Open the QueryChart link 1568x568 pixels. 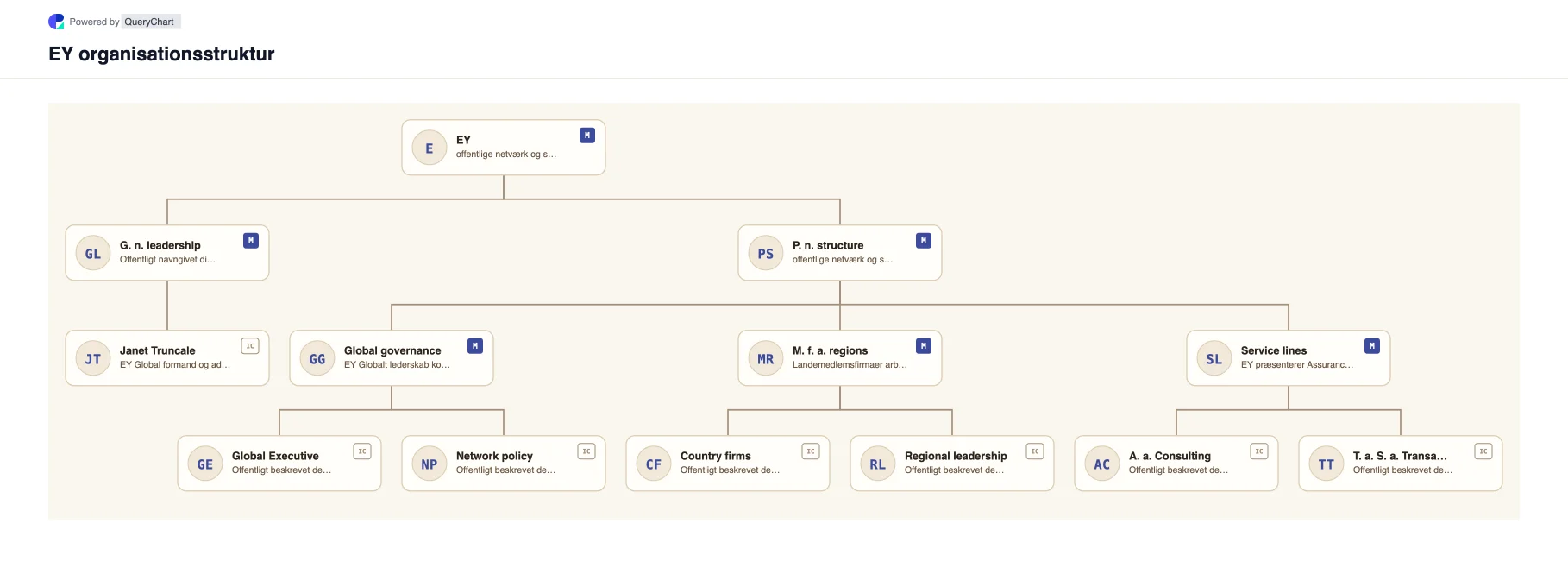coord(149,22)
